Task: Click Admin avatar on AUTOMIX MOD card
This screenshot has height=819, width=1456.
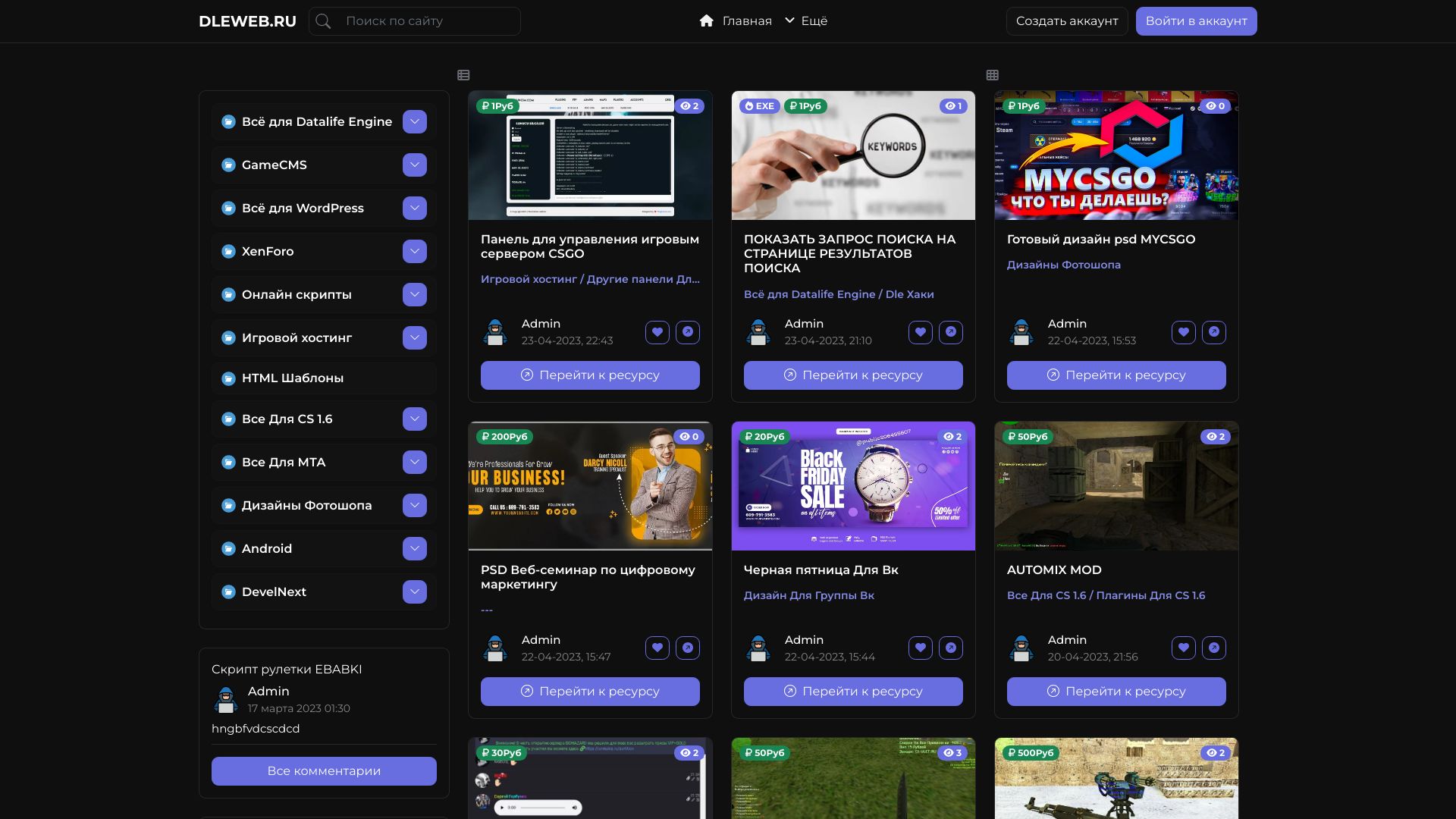Action: pos(1021,648)
